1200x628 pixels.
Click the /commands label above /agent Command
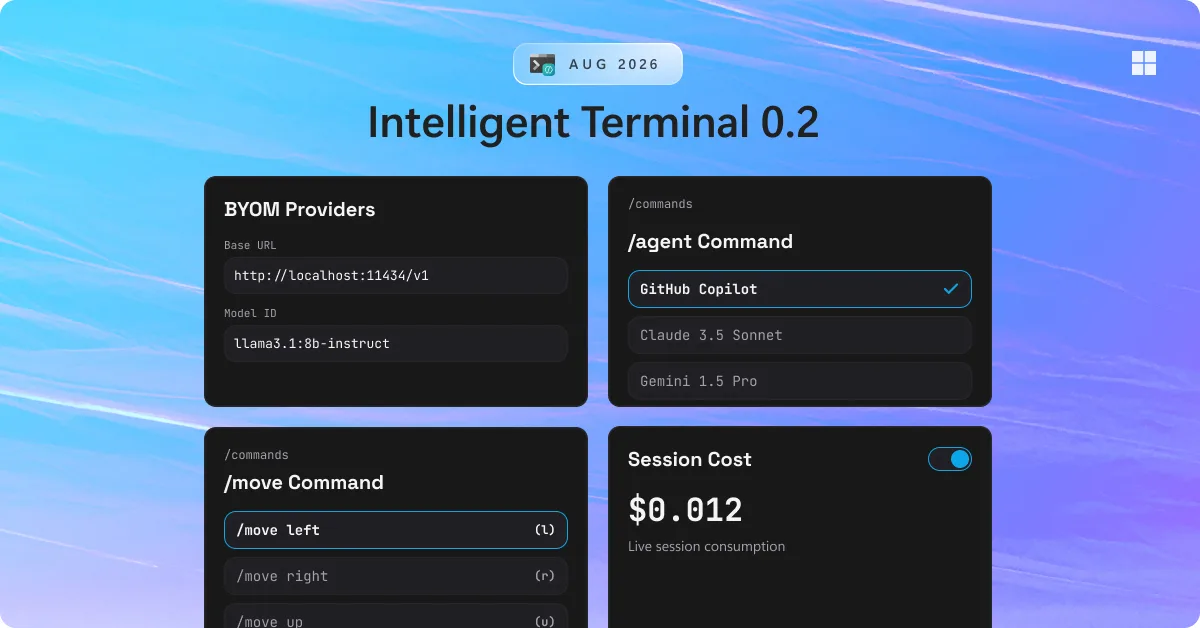click(x=660, y=204)
